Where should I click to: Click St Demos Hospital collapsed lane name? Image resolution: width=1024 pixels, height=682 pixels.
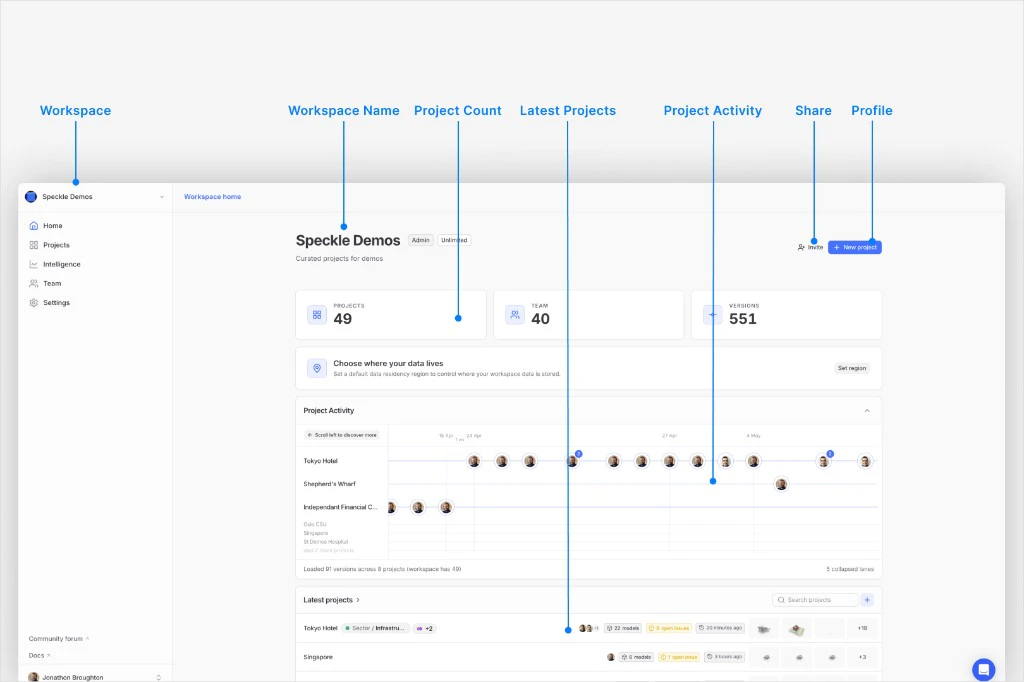[x=325, y=542]
